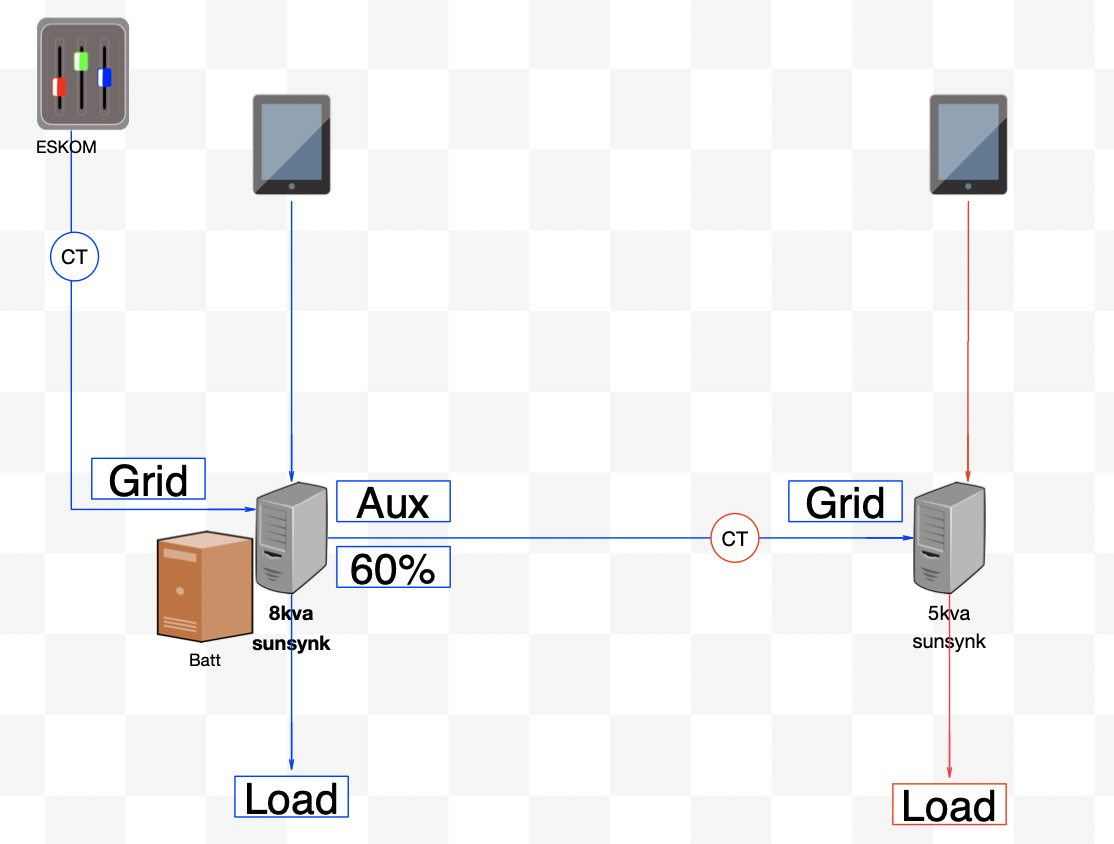The height and width of the screenshot is (844, 1114).
Task: Select the right Grid label box
Action: (845, 502)
